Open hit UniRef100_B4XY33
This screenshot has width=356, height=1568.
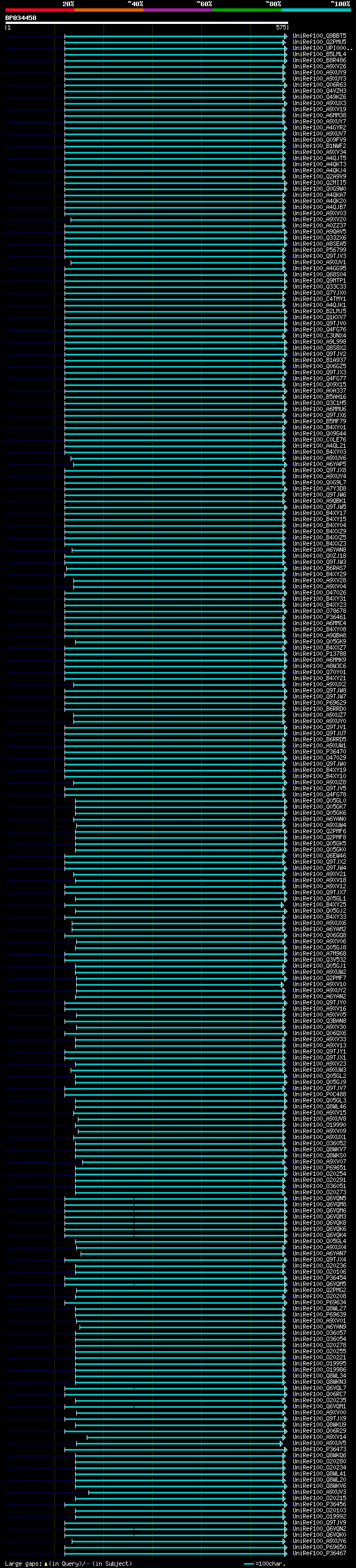[x=319, y=917]
